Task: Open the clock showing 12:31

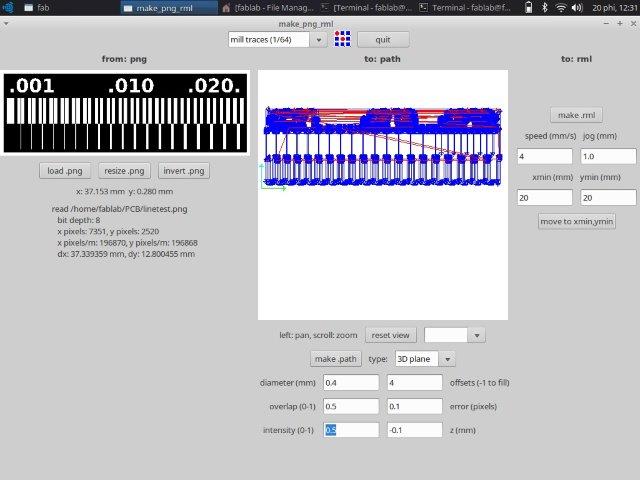Action: (x=614, y=7)
